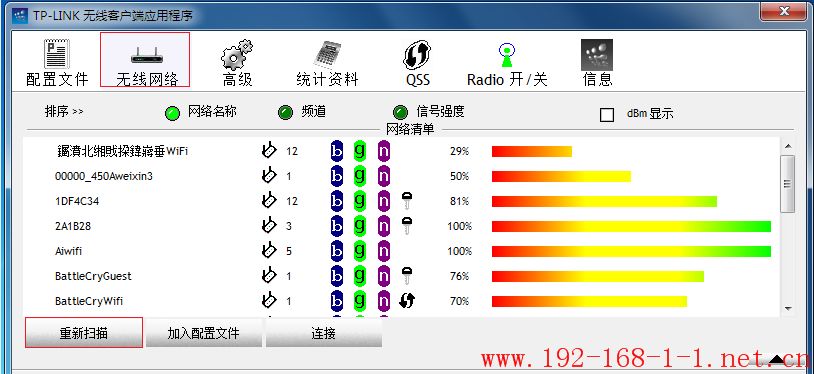The image size is (814, 374).
Task: Click the network list scroll up arrow
Action: [x=788, y=146]
